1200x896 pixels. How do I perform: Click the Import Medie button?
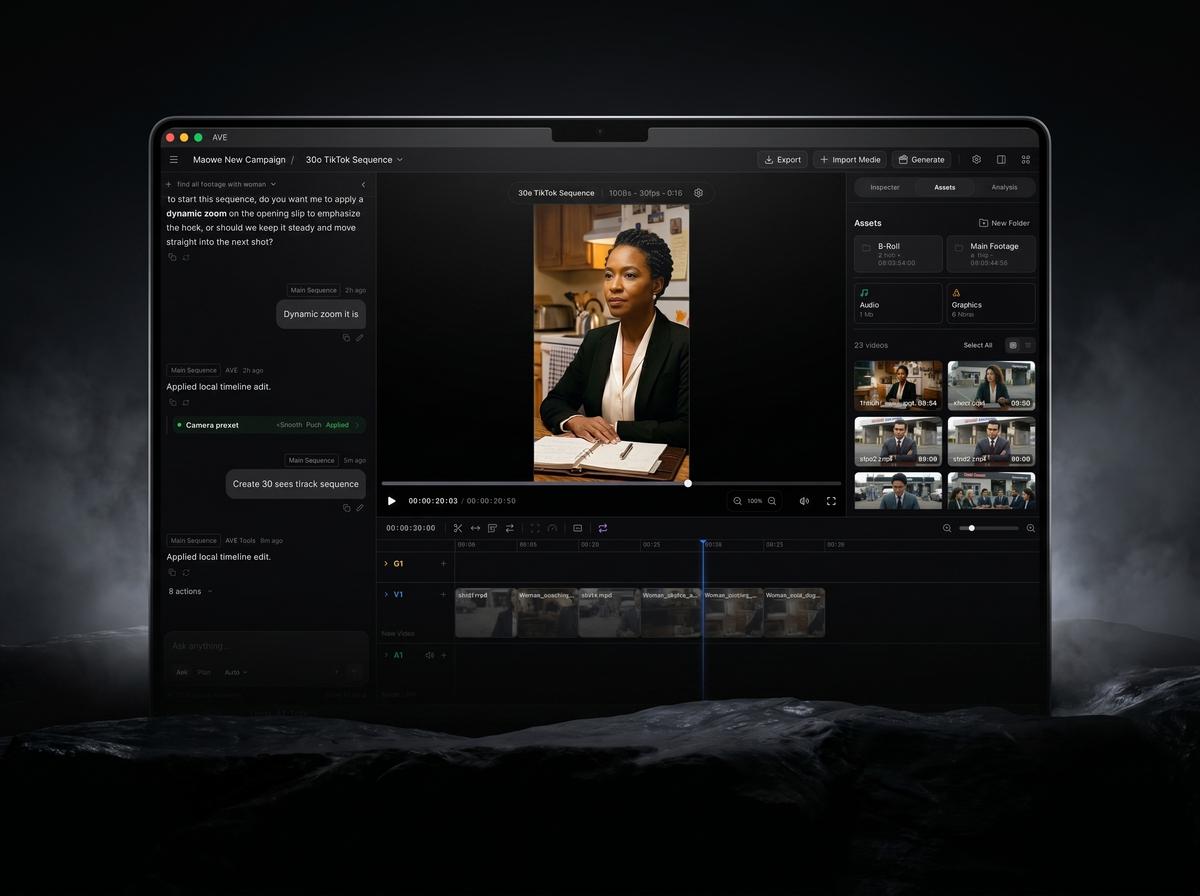click(x=850, y=160)
